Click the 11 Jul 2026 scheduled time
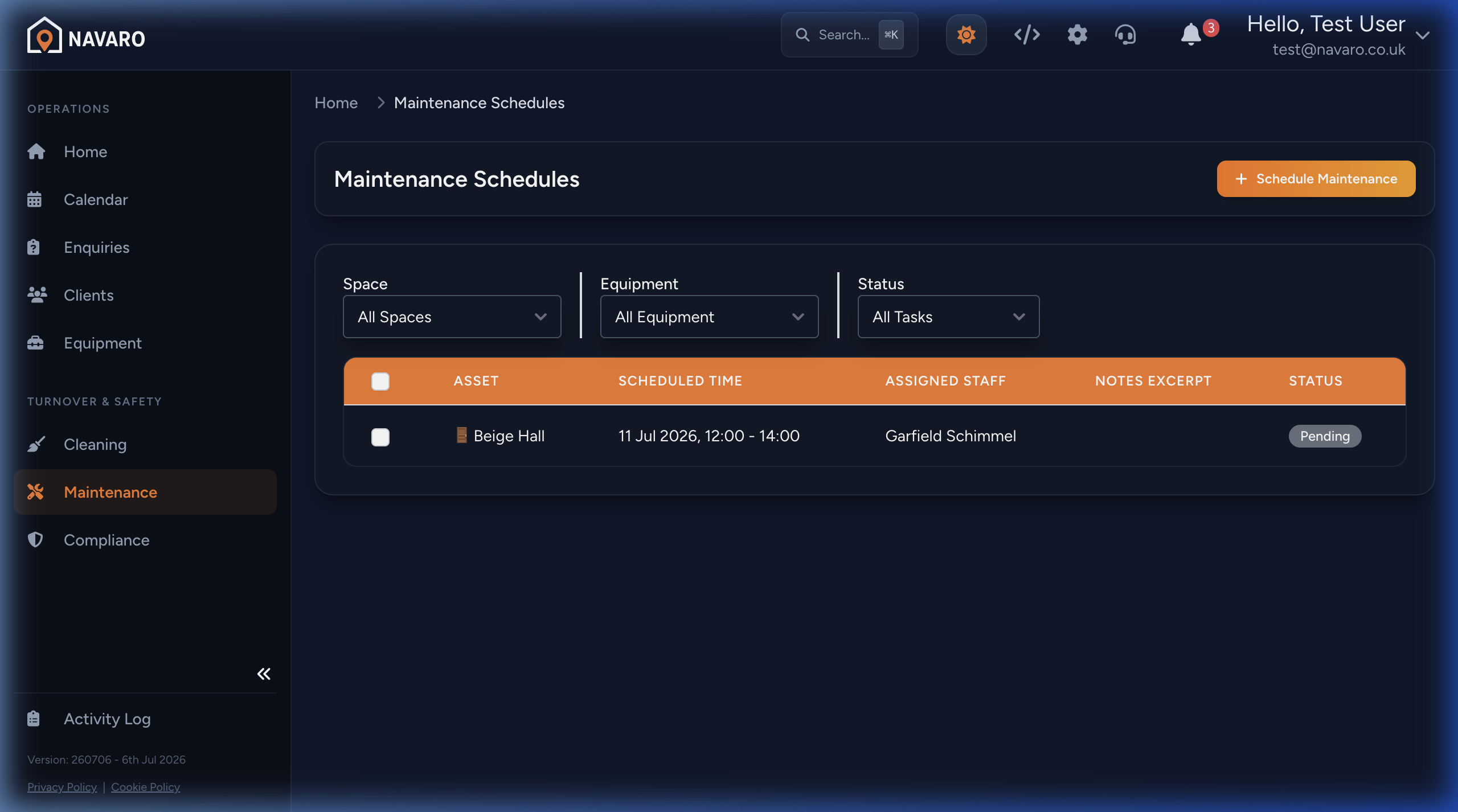This screenshot has width=1458, height=812. click(x=709, y=436)
